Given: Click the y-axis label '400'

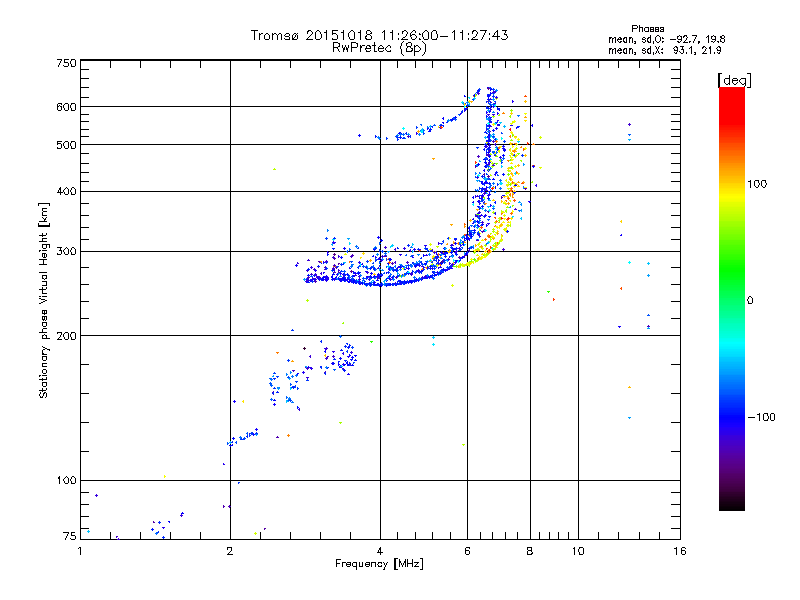Looking at the screenshot, I should click(x=66, y=192).
